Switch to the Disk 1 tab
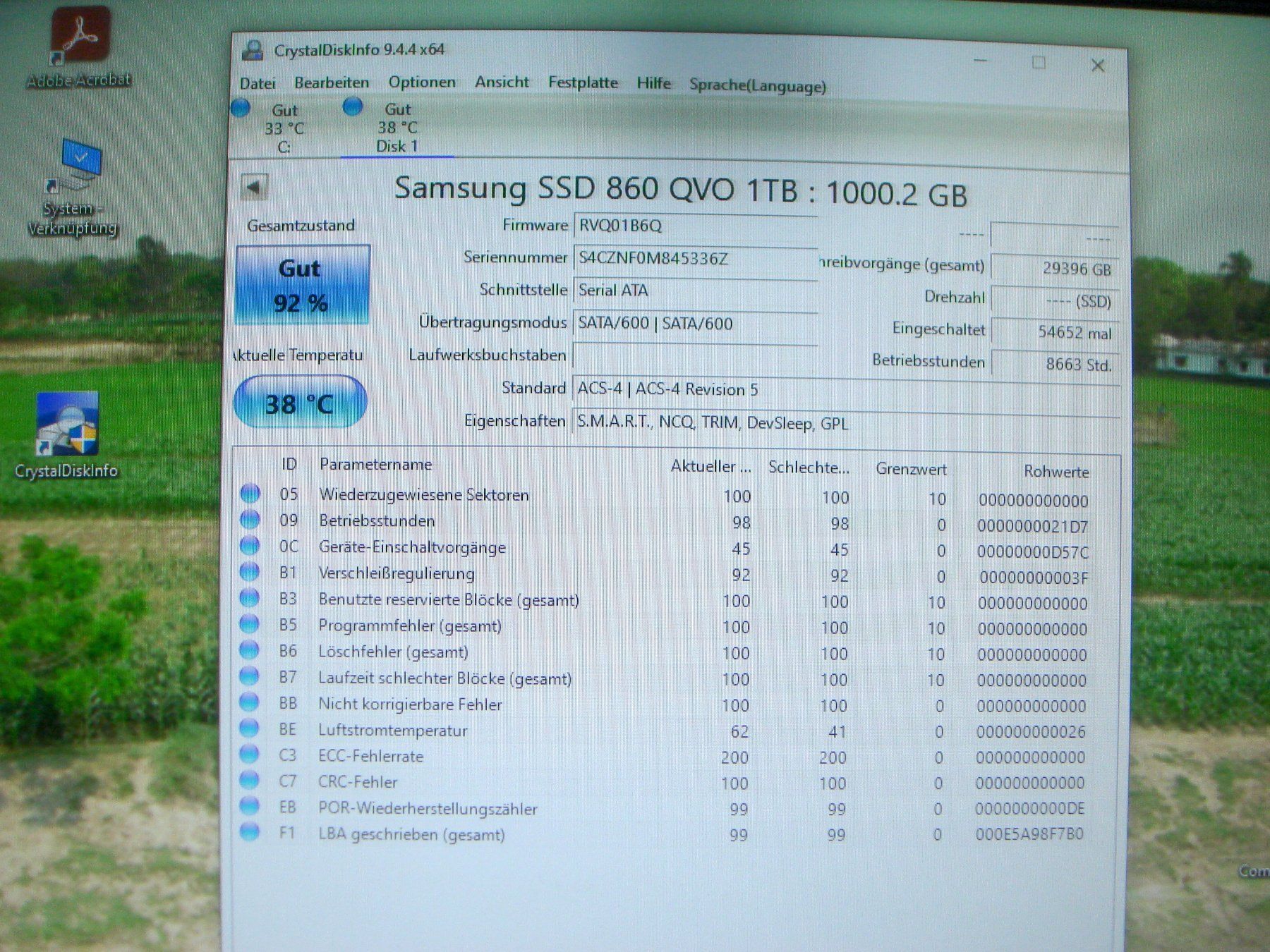Image resolution: width=1270 pixels, height=952 pixels. pos(397,128)
